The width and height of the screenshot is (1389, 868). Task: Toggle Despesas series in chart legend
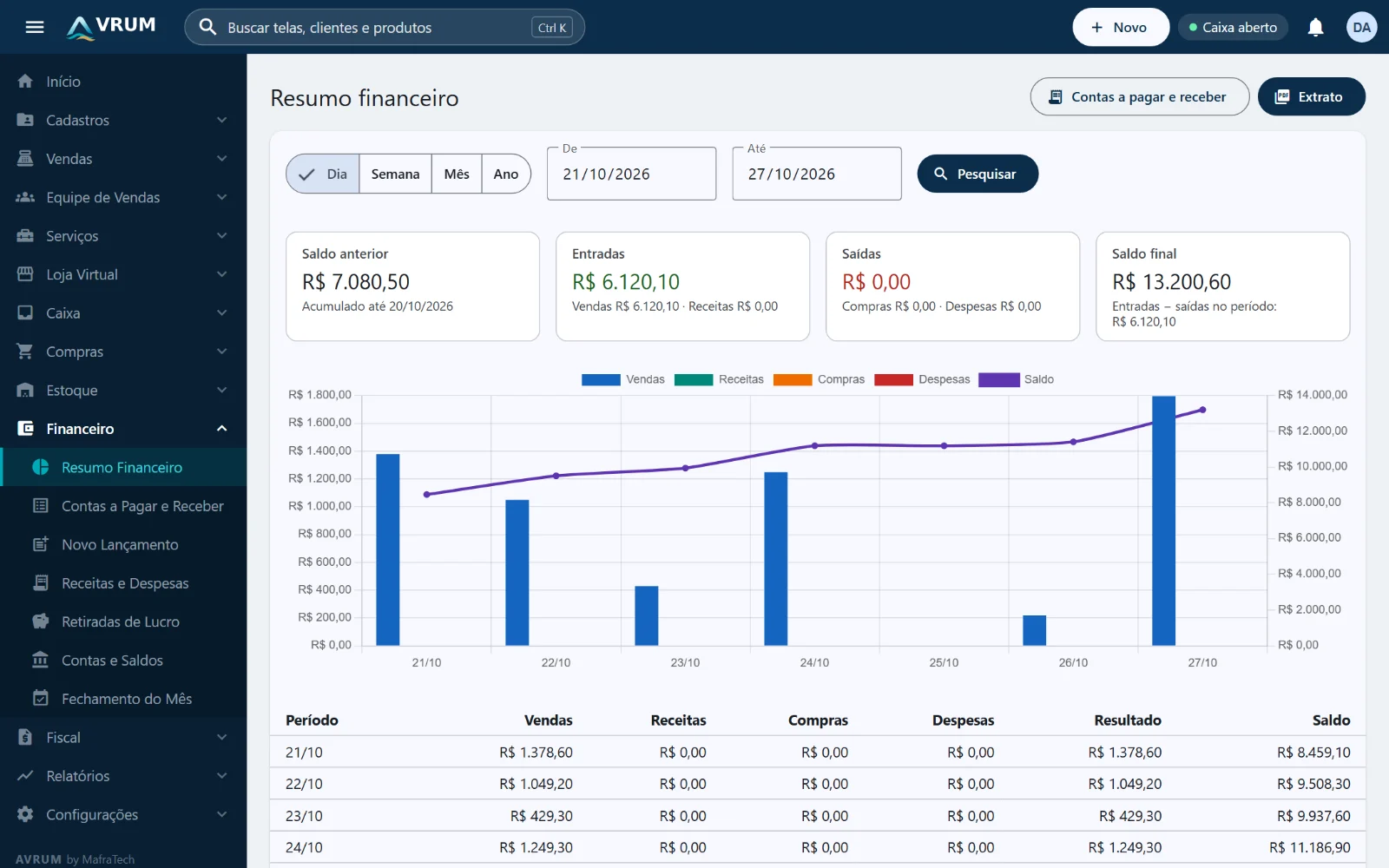point(922,379)
